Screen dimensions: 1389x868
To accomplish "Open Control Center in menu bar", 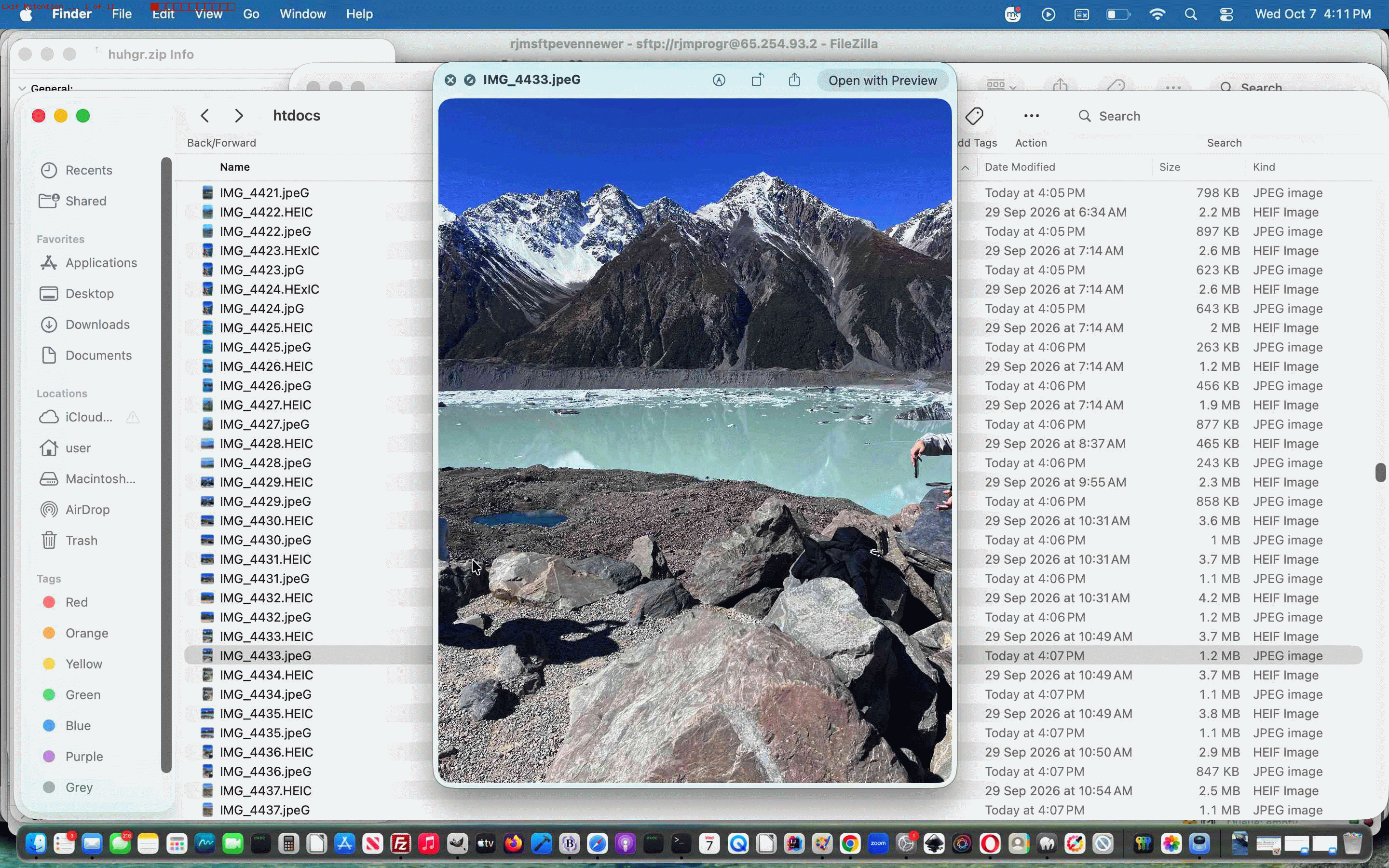I will point(1226,14).
